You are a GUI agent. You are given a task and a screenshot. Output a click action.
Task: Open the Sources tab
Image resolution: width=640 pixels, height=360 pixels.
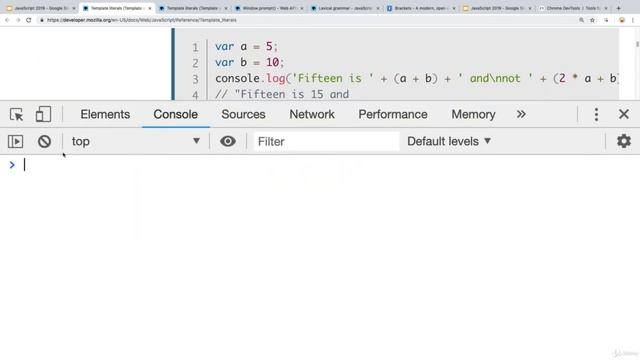pyautogui.click(x=243, y=115)
